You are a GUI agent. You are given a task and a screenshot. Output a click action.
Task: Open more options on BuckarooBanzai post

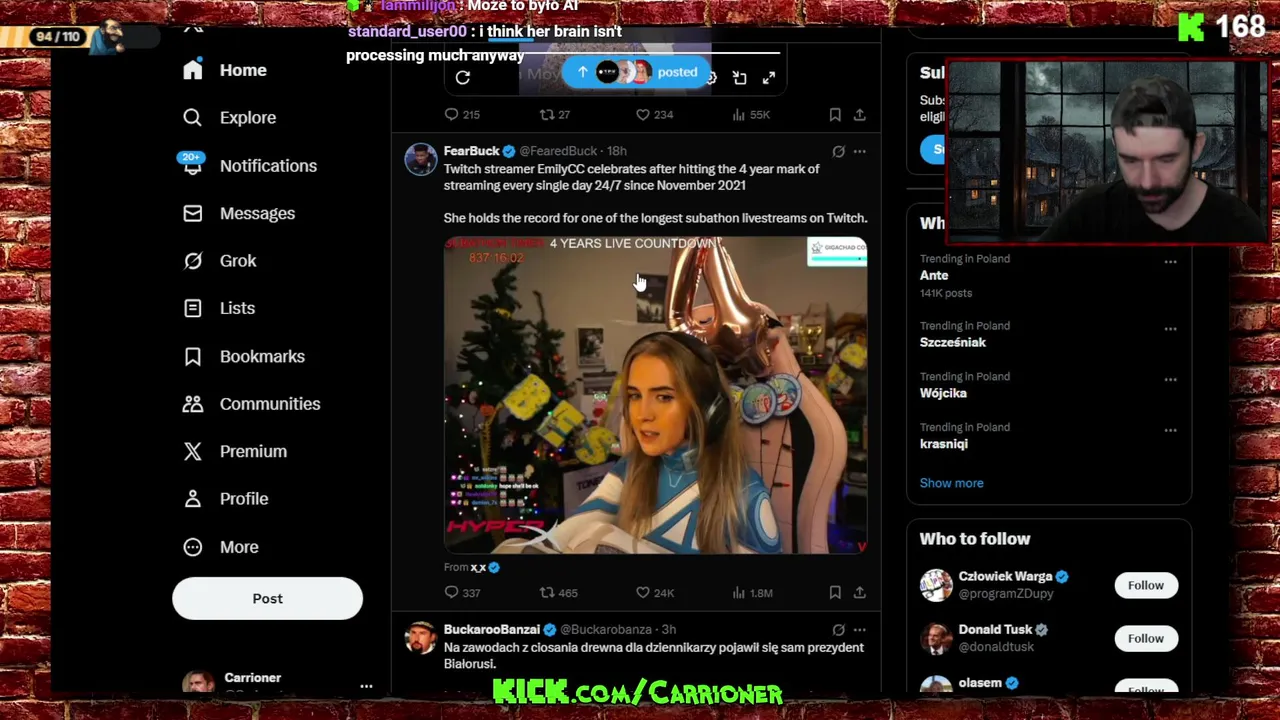click(x=859, y=629)
